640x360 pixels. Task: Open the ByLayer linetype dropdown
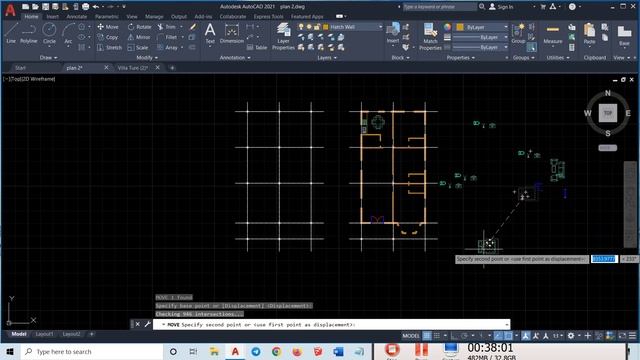[480, 47]
